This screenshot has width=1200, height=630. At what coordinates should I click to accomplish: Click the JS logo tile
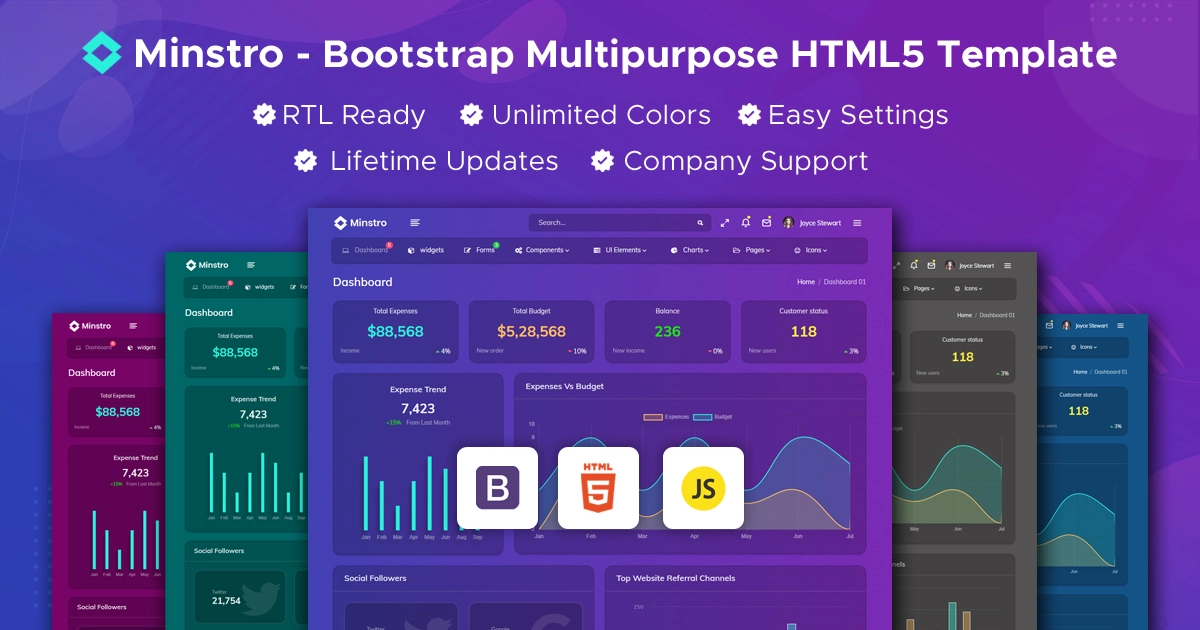(703, 488)
